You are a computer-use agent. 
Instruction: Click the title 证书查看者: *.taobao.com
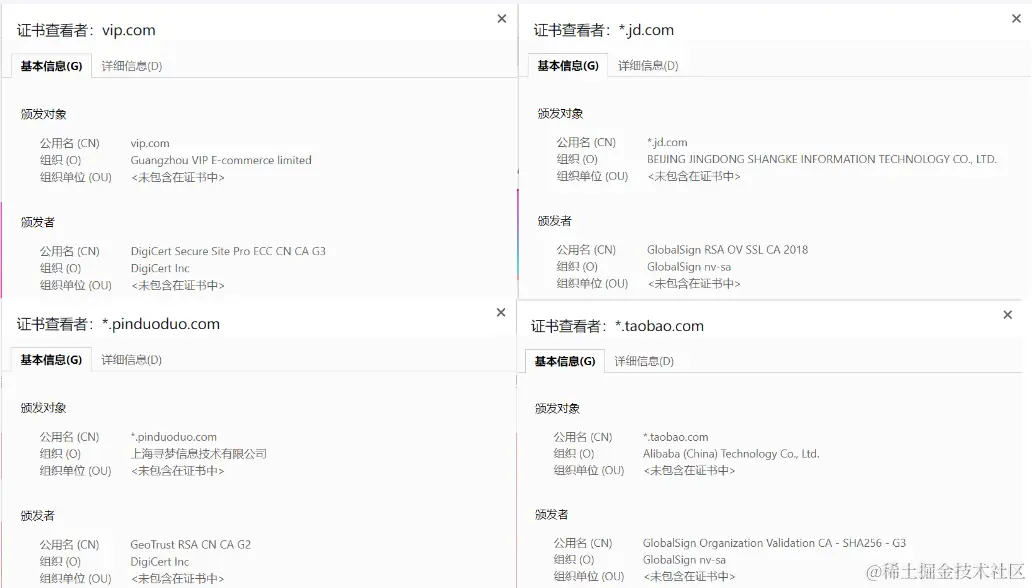click(x=617, y=326)
